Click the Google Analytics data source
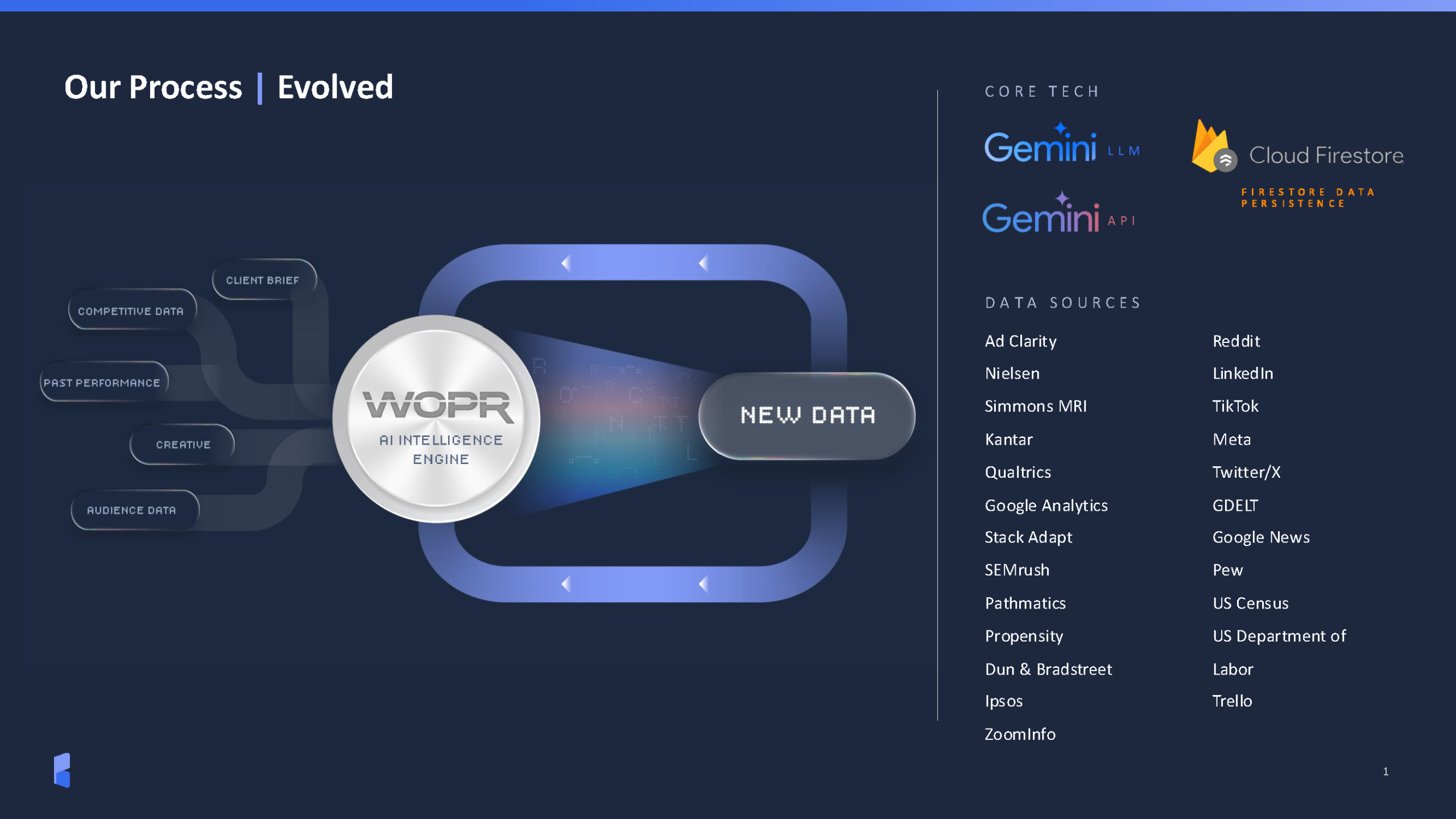This screenshot has height=819, width=1456. pos(1046,505)
